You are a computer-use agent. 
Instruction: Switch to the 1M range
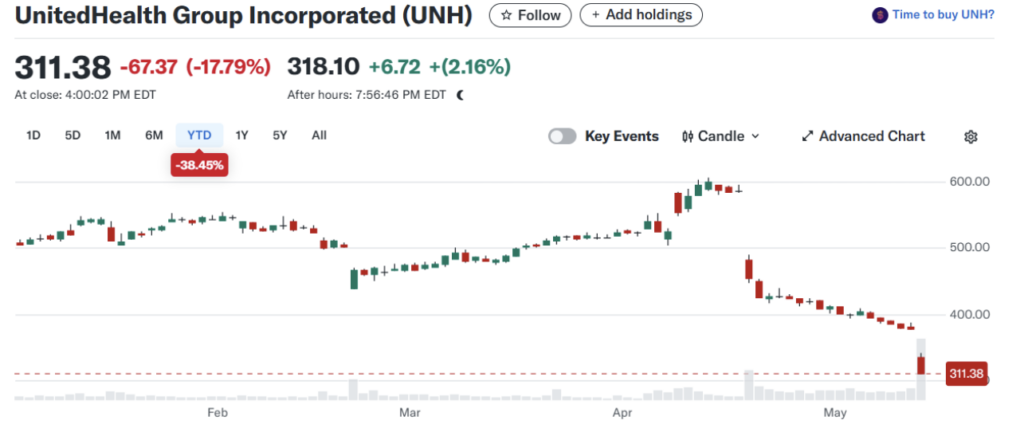point(112,135)
